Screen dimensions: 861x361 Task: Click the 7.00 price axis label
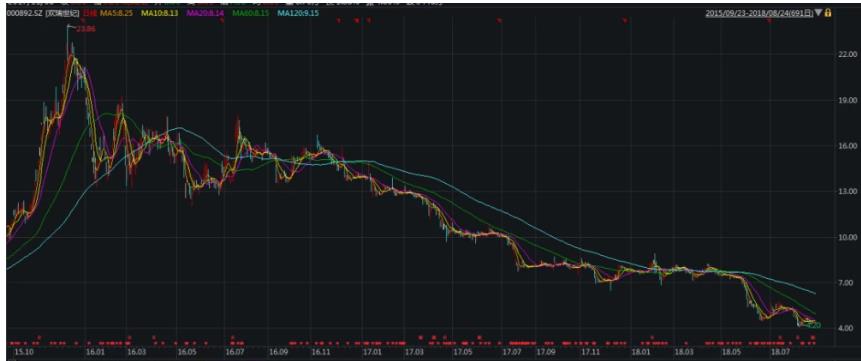(846, 282)
